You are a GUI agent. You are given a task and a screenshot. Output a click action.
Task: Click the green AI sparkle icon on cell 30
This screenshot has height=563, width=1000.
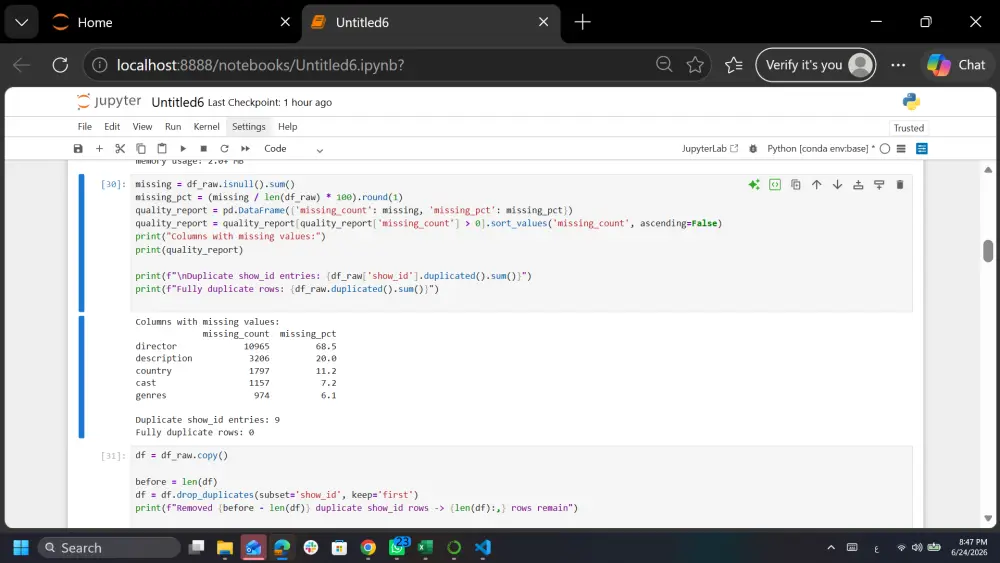click(754, 185)
